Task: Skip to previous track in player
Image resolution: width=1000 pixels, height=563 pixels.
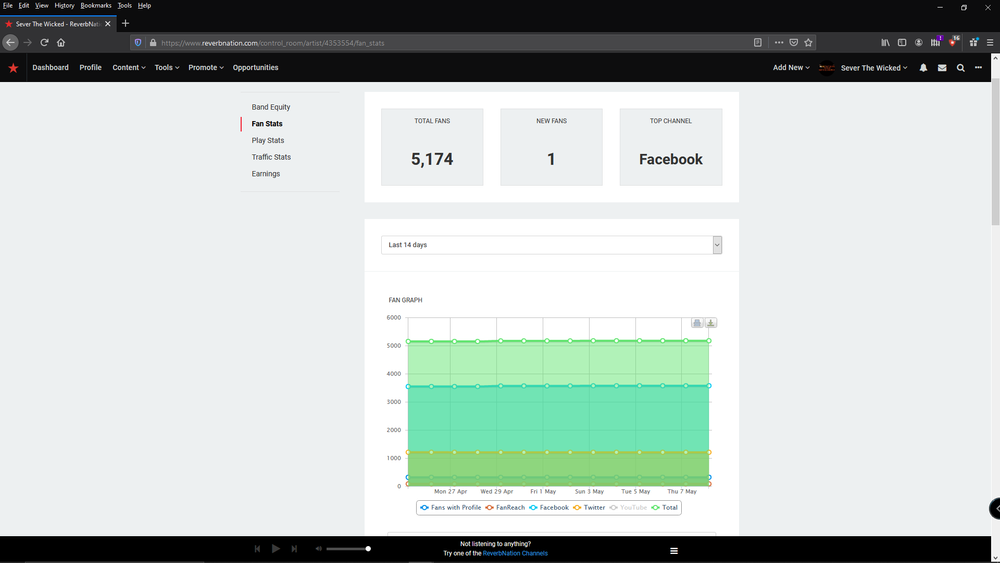Action: coord(257,548)
